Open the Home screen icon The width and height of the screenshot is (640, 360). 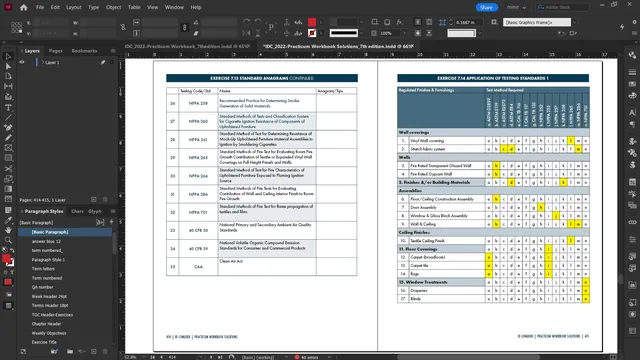pyautogui.click(x=24, y=7)
